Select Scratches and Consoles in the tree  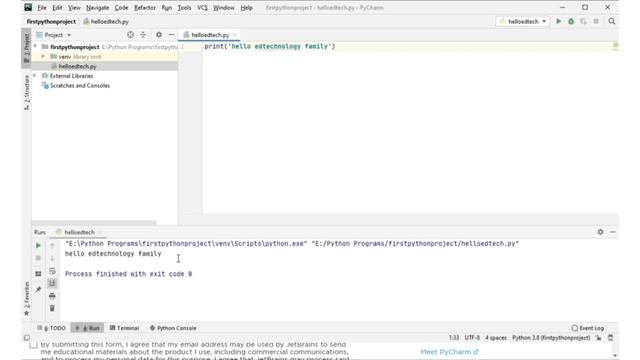click(80, 85)
